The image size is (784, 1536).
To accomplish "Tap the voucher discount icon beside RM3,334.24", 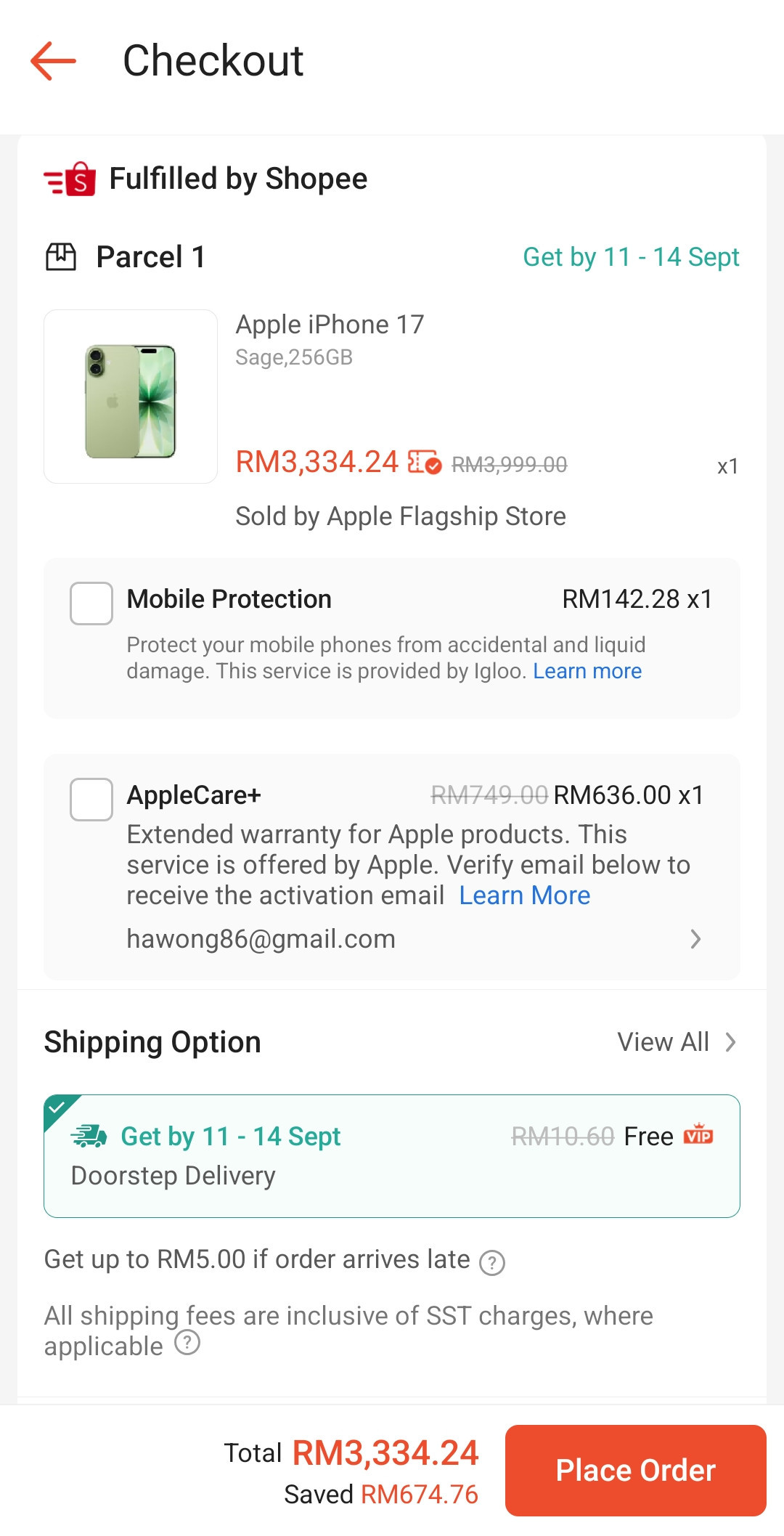I will point(425,462).
